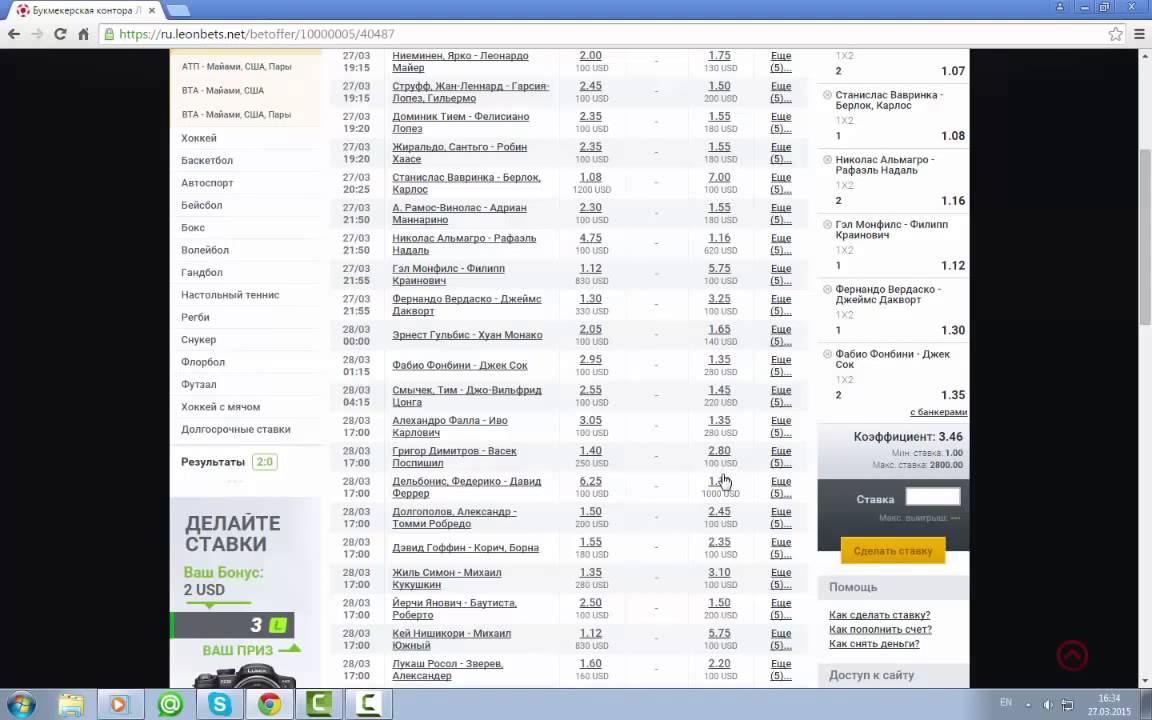Select odds 6.25 for Дельбонис
This screenshot has height=720, width=1152.
591,481
